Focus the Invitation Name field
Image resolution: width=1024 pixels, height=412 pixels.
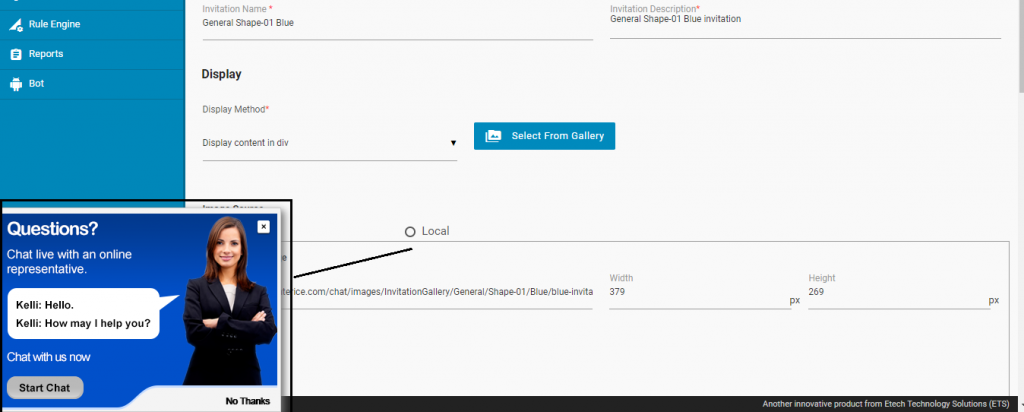pos(396,22)
